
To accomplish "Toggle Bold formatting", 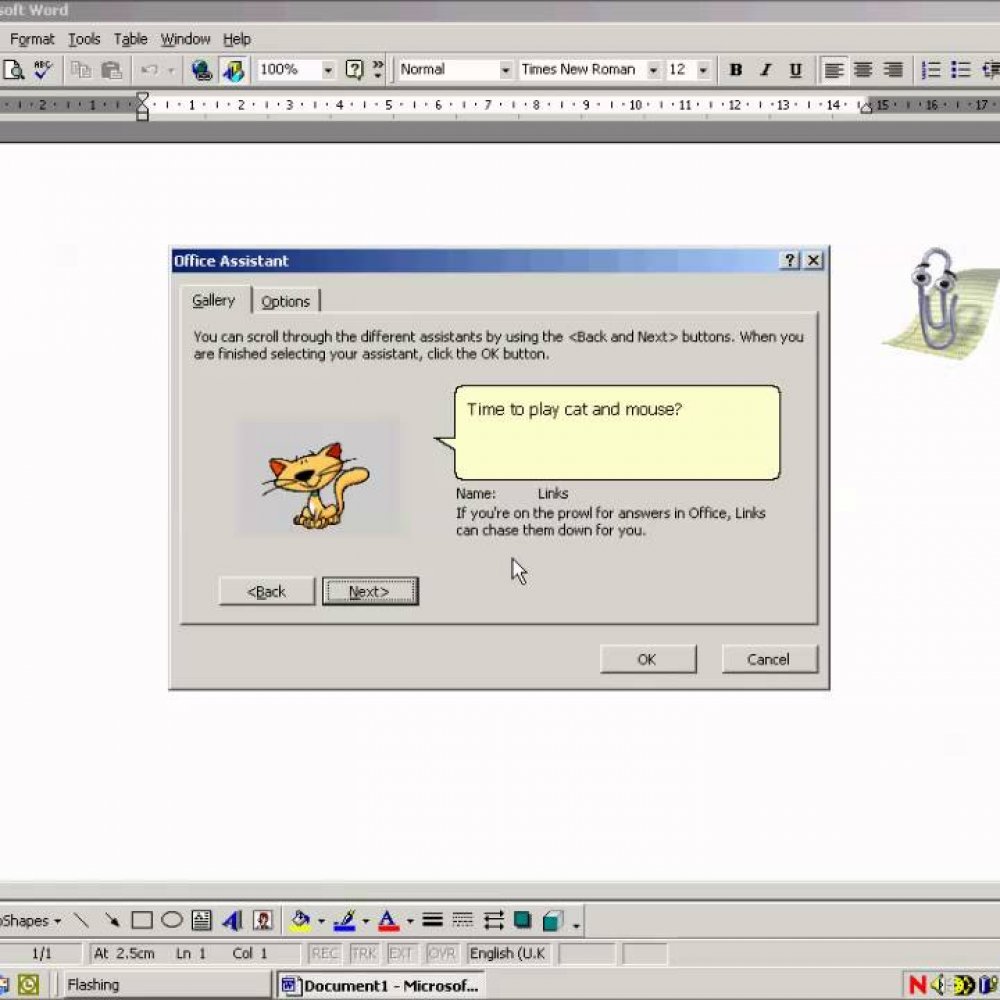I will pos(736,70).
